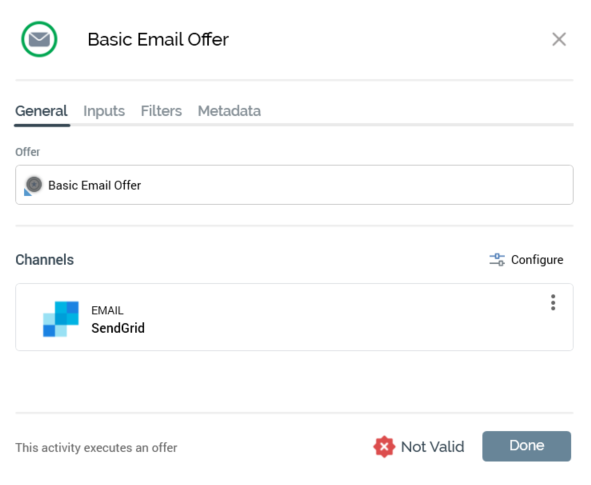Viewport: 591px width, 485px height.
Task: Go to the General tab
Action: pyautogui.click(x=41, y=111)
